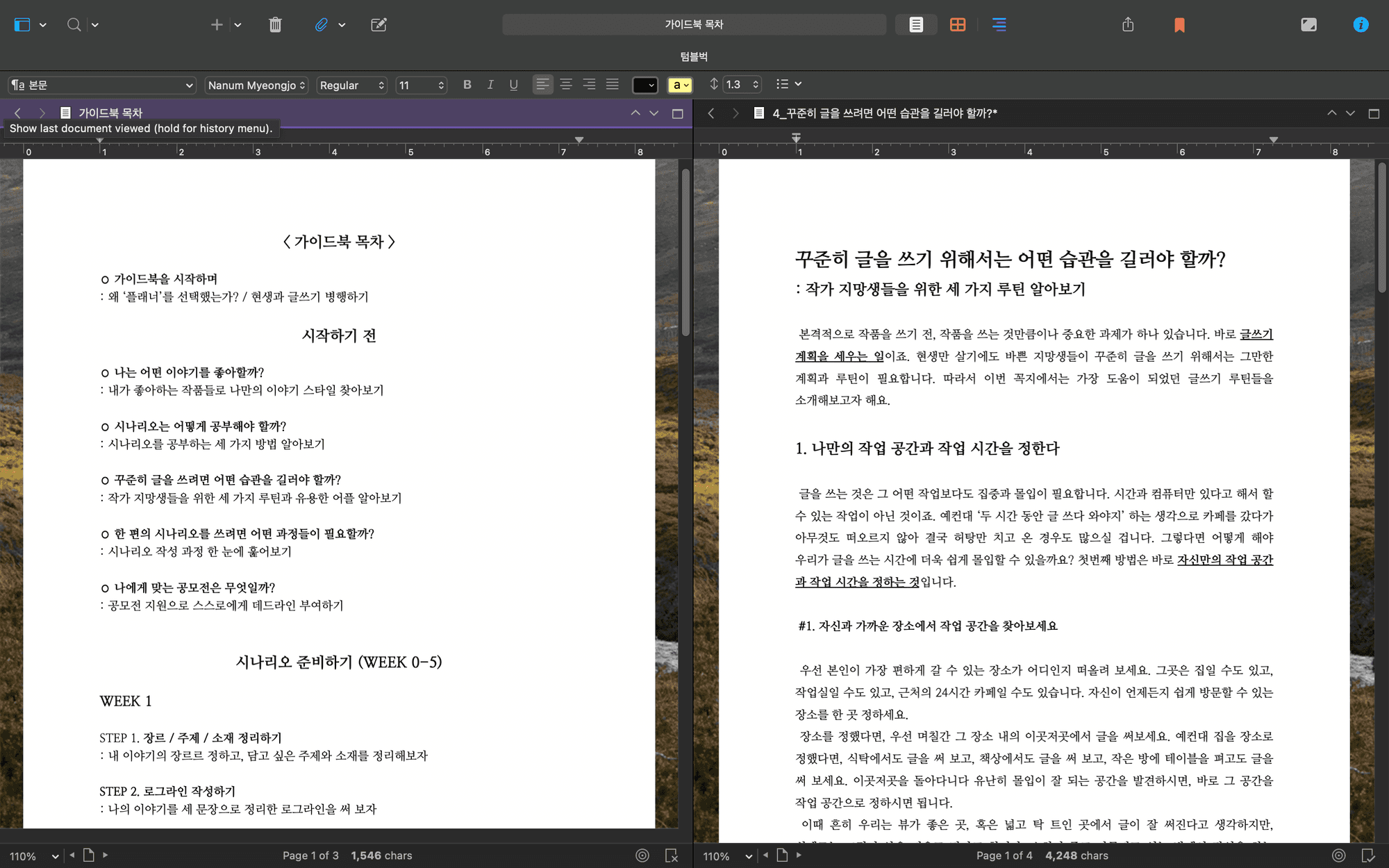The width and height of the screenshot is (1389, 868).
Task: Select the table insert icon
Action: coord(958,25)
